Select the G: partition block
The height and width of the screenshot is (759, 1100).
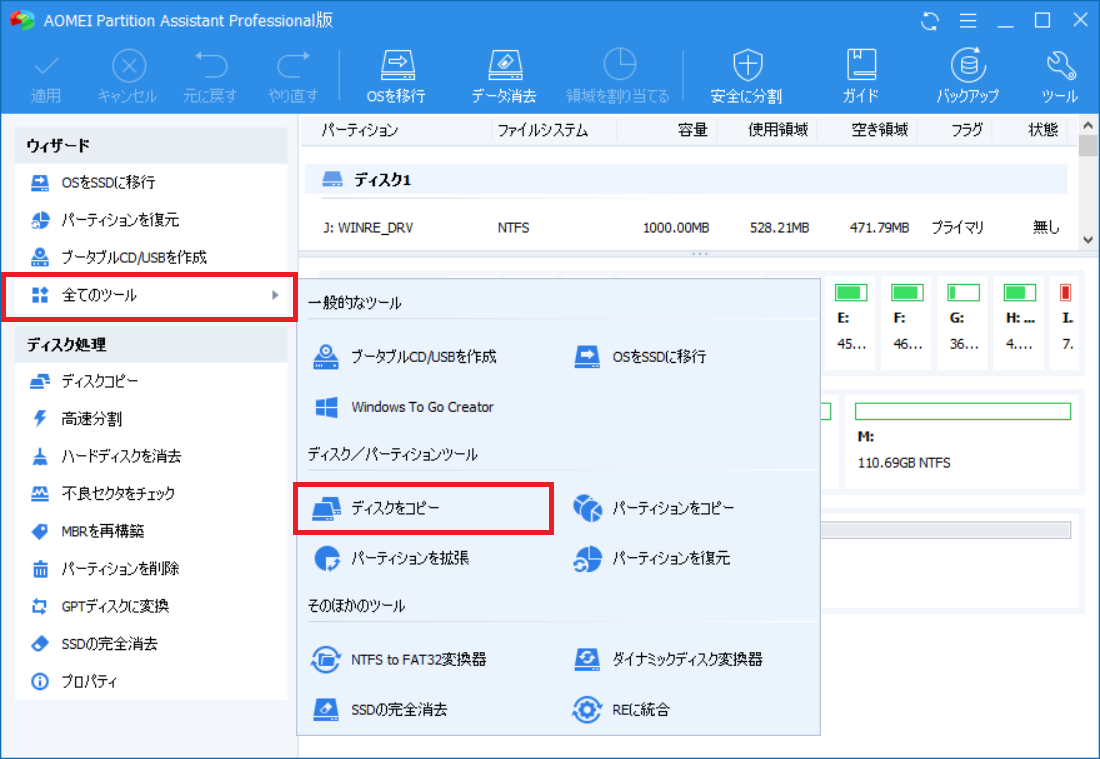(963, 323)
